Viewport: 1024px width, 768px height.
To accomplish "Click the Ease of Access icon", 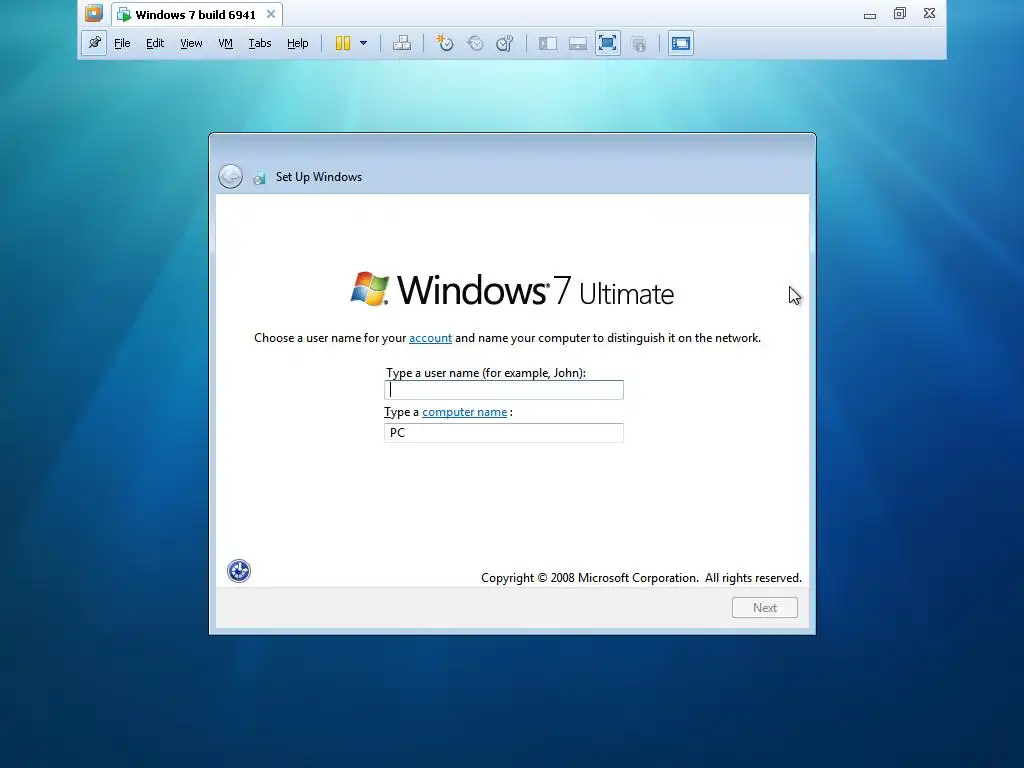I will coord(239,571).
